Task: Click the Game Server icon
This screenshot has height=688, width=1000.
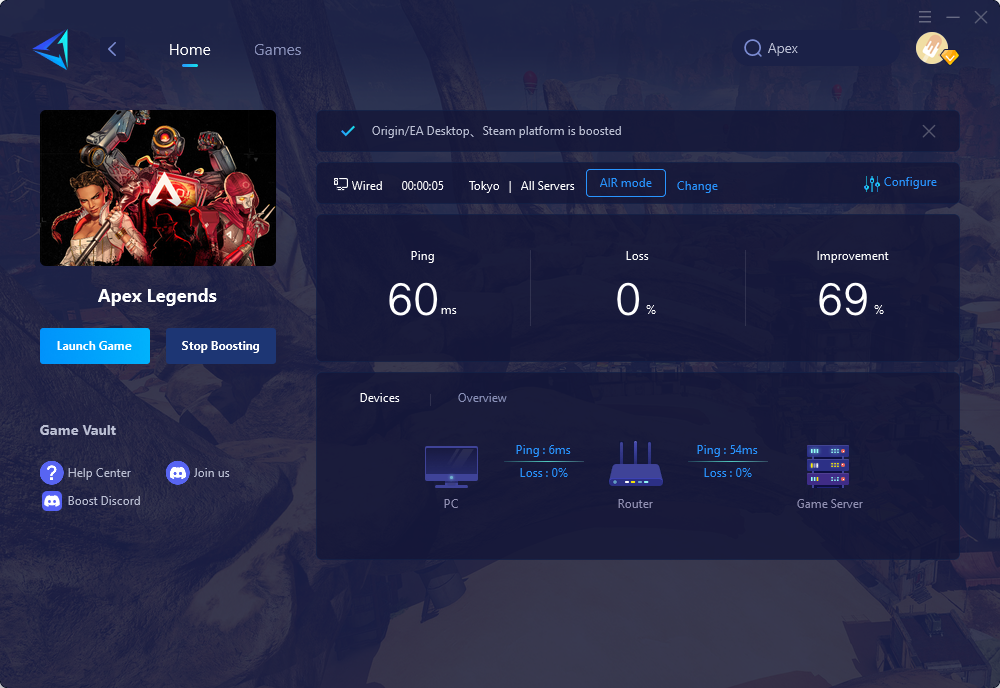Action: 828,465
